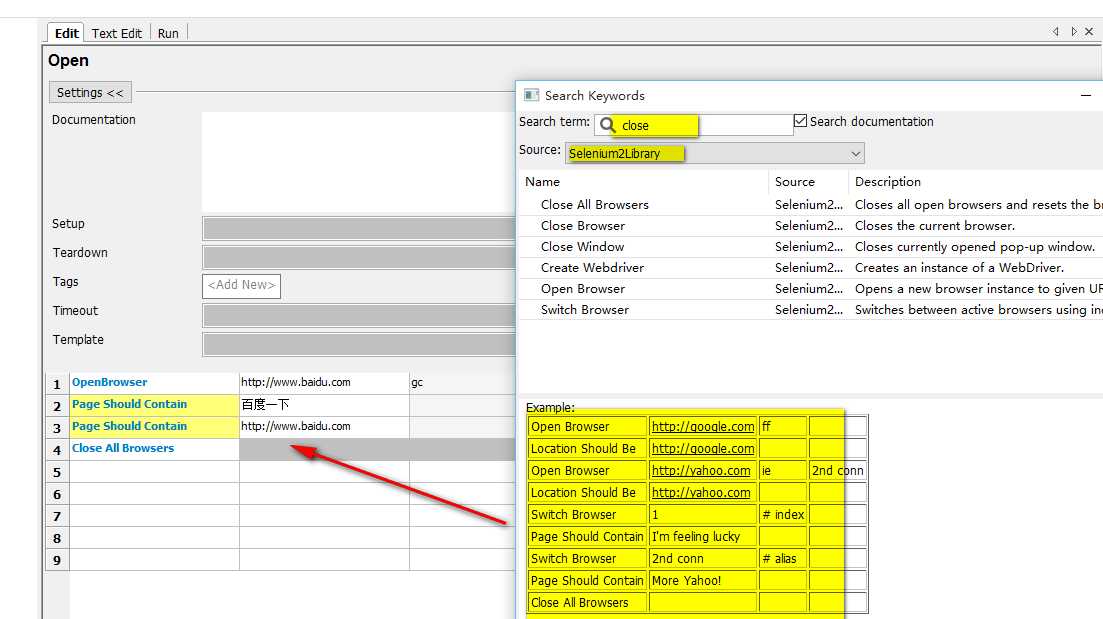Minimize the Search Keywords window
This screenshot has height=619, width=1103.
click(1086, 96)
